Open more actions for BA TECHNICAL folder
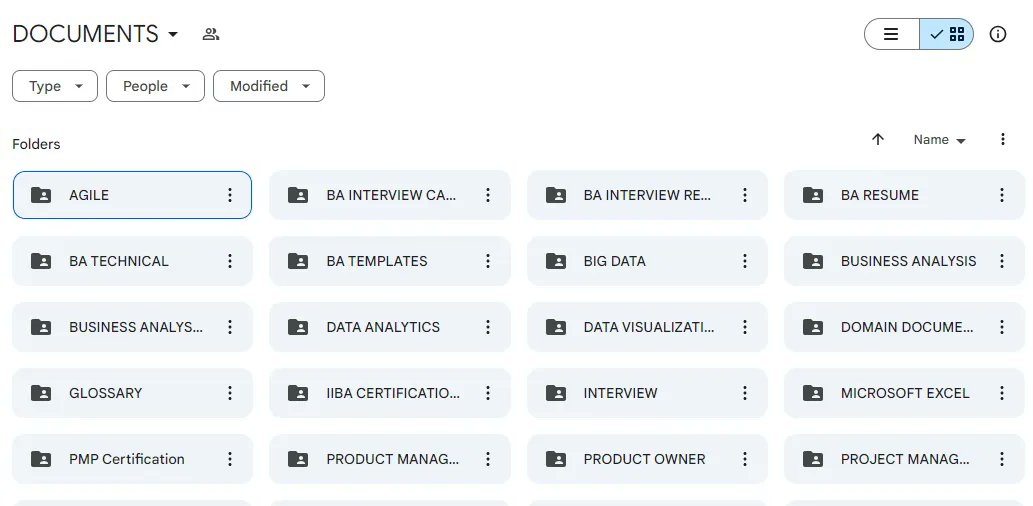Image resolution: width=1033 pixels, height=506 pixels. click(230, 261)
